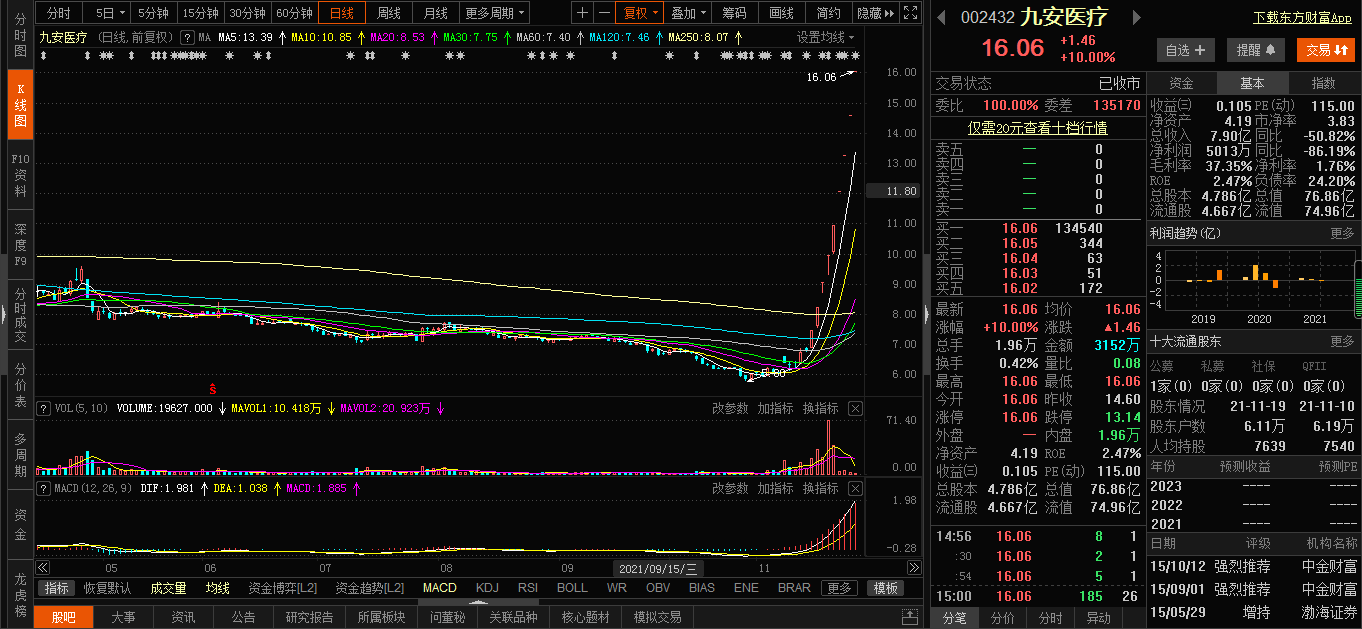Toggle the 筹码 chip distribution panel
Viewport: 1362px width, 629px height.
click(x=734, y=13)
